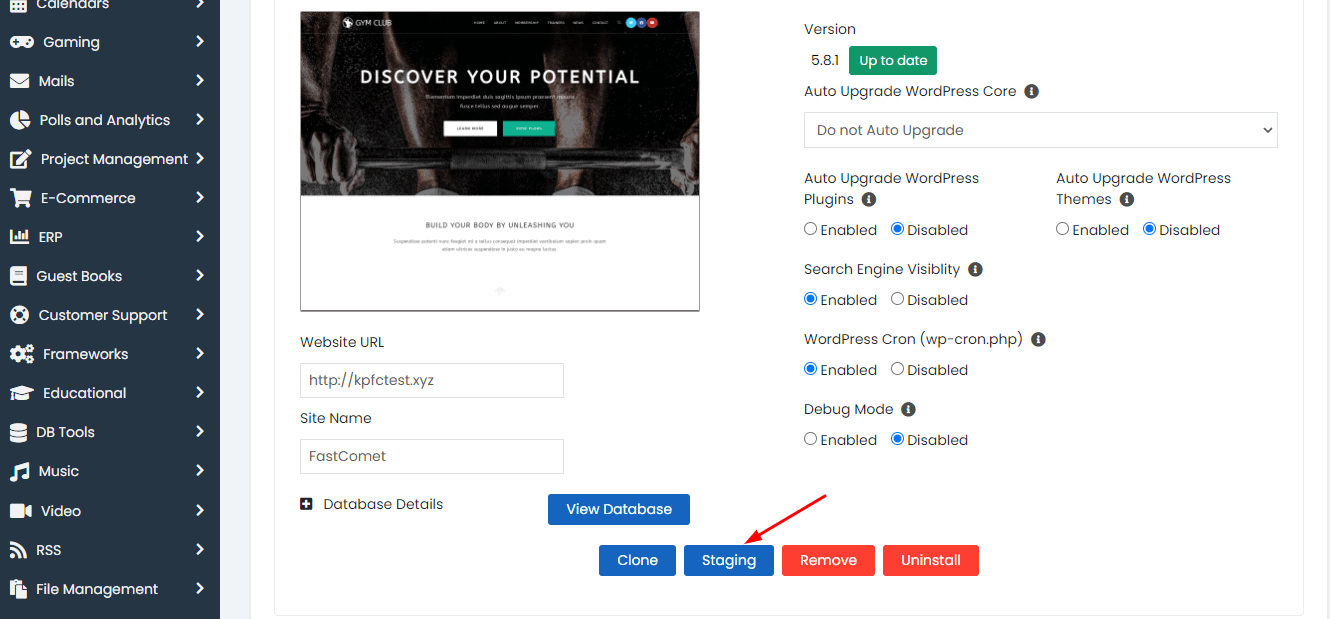Click info icon next to Debug Mode
The image size is (1330, 619).
908,409
